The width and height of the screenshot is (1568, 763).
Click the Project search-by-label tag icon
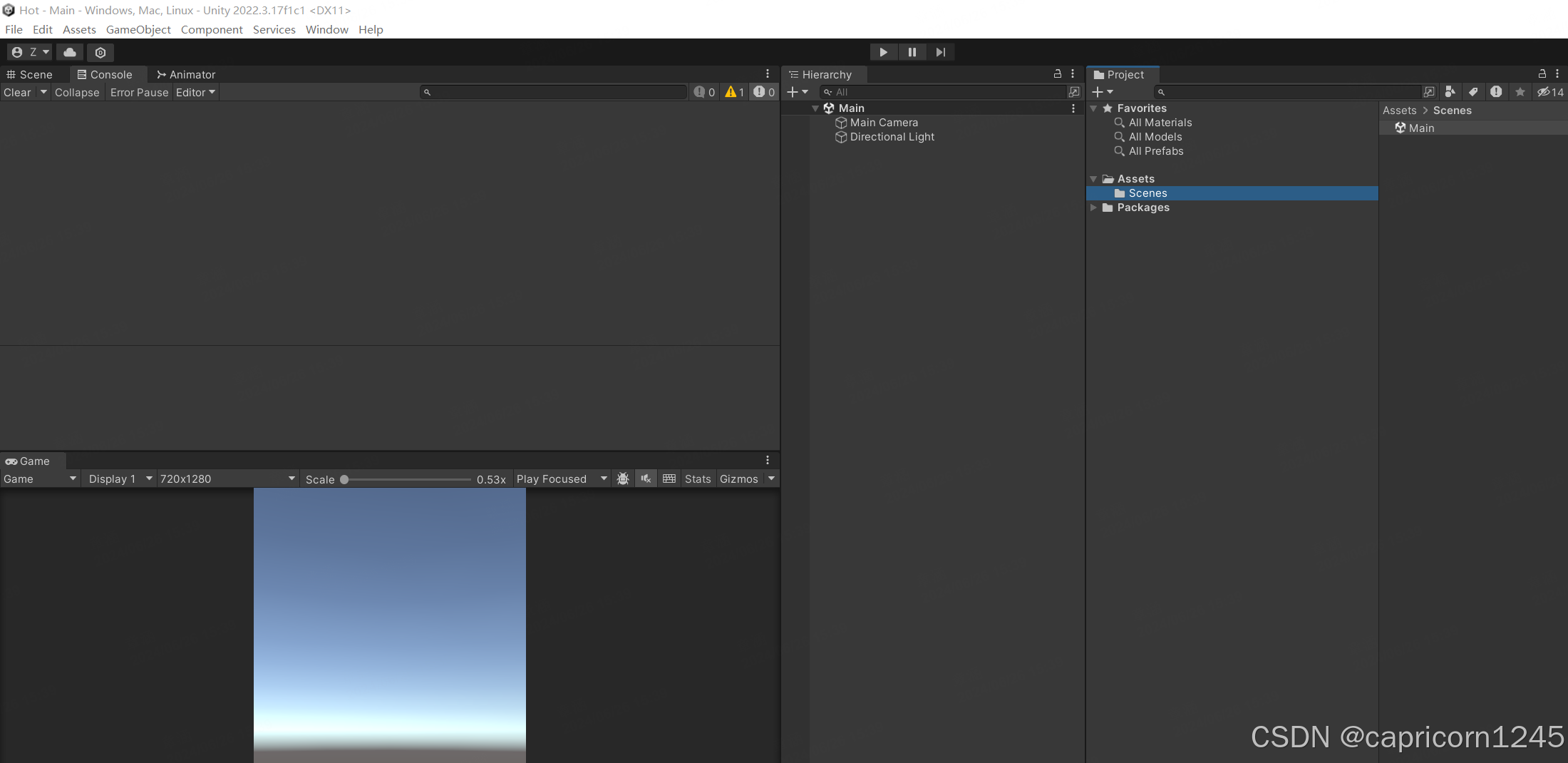click(x=1473, y=92)
